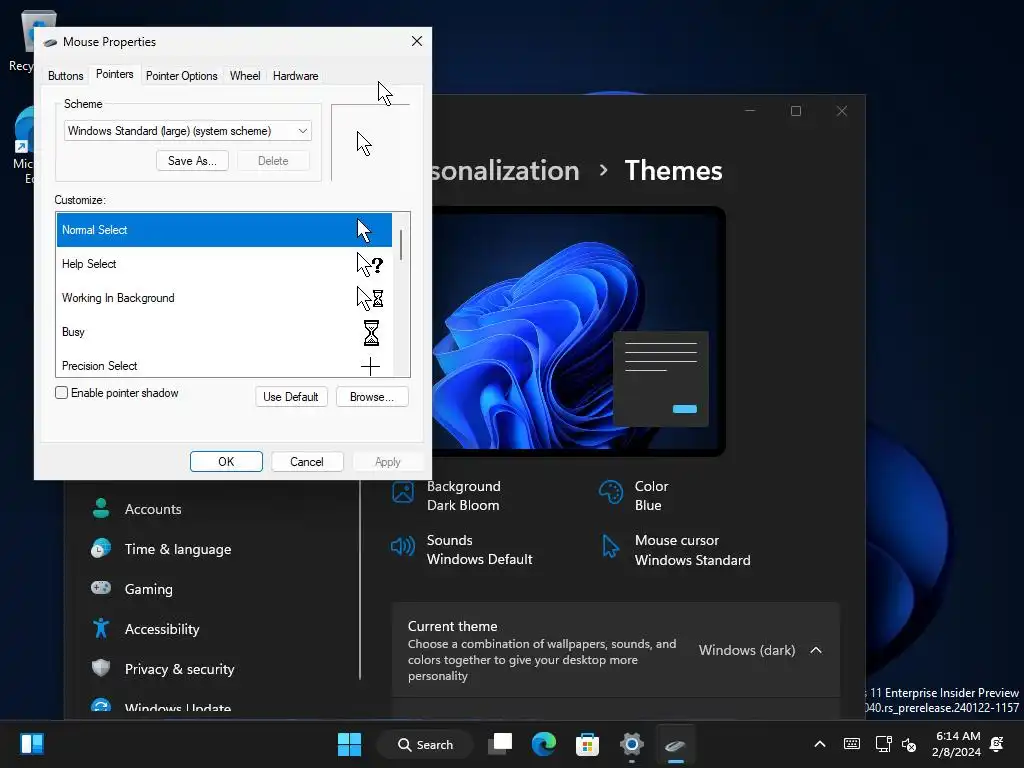Click the Accounts person icon
The width and height of the screenshot is (1024, 768).
[x=101, y=508]
